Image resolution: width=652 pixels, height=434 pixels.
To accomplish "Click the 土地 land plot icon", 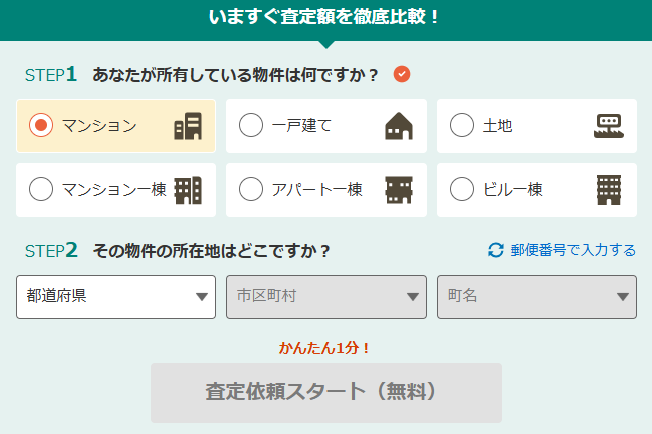I will tap(609, 126).
